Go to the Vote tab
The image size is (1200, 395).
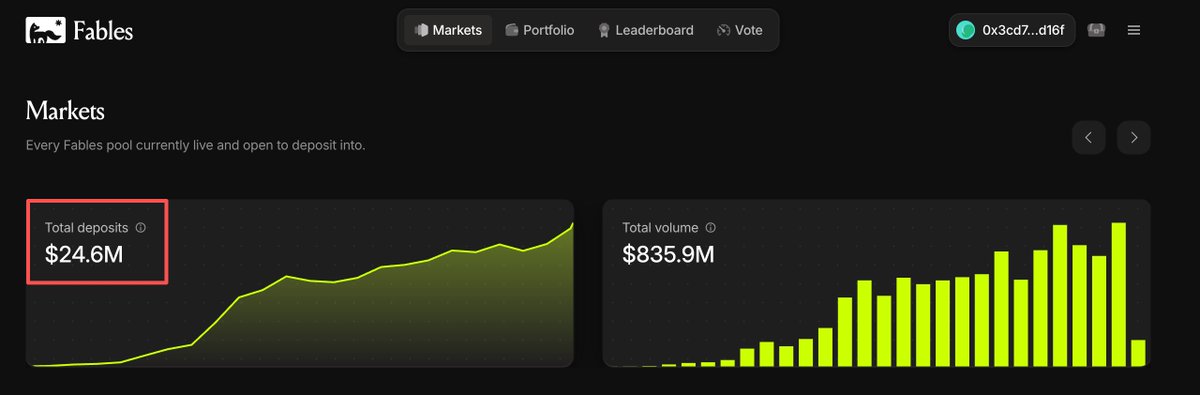[739, 30]
